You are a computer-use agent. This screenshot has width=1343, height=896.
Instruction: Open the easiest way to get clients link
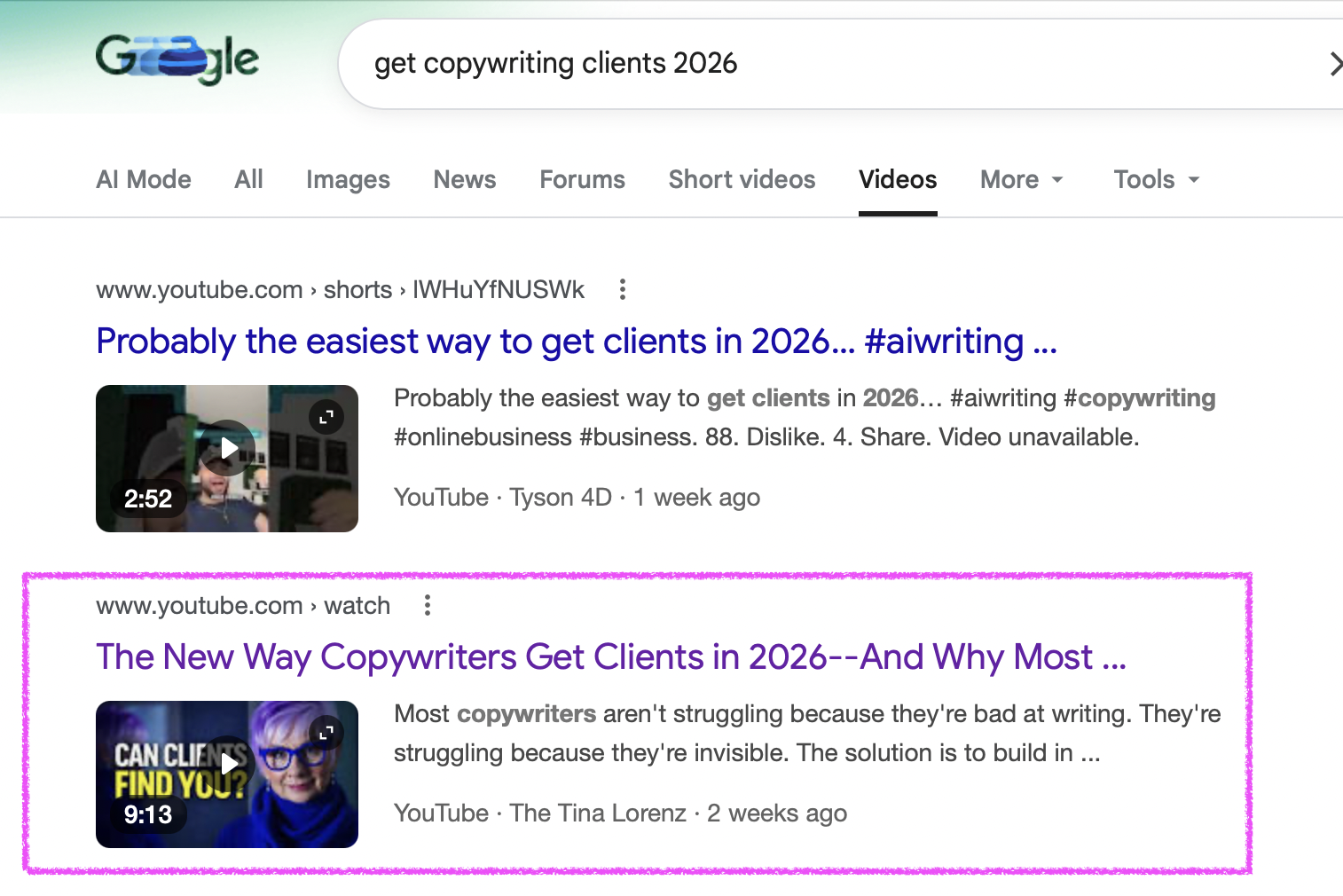point(576,341)
